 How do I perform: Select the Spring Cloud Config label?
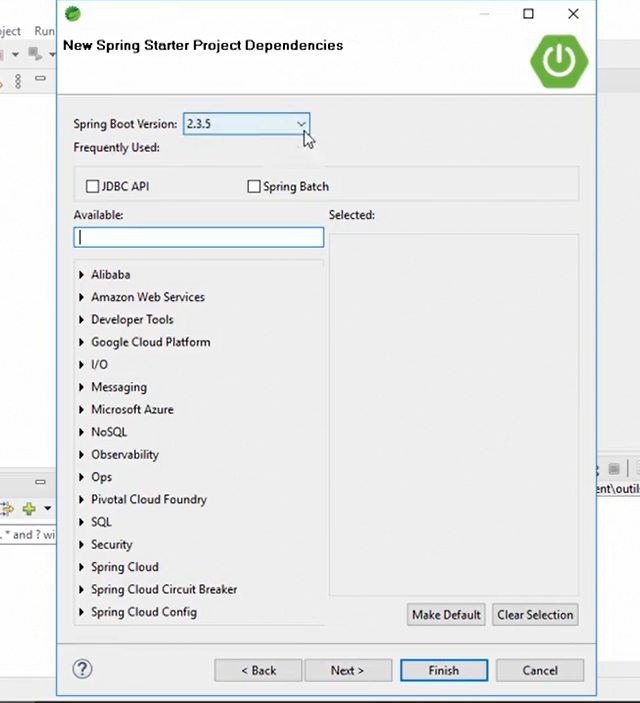coord(144,612)
